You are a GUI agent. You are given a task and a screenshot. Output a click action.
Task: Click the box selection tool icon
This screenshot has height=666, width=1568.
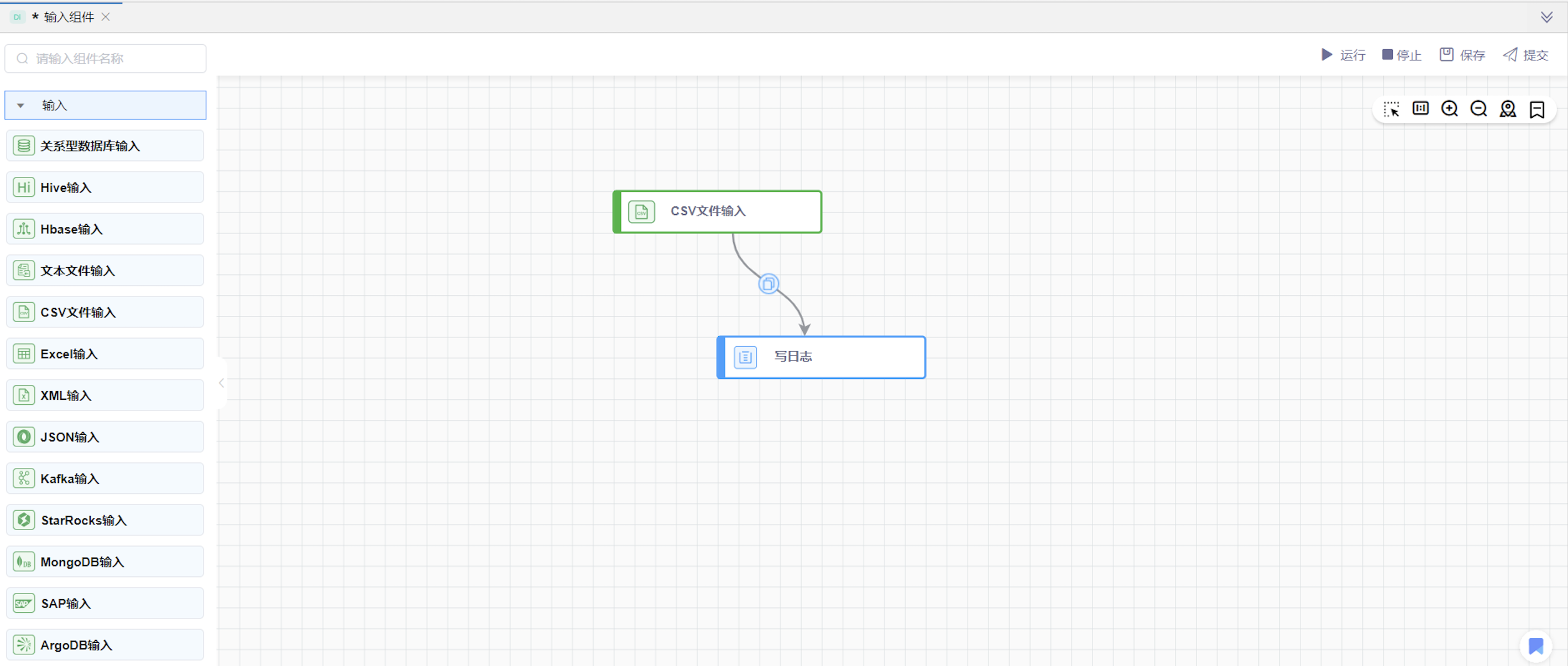(x=1391, y=109)
